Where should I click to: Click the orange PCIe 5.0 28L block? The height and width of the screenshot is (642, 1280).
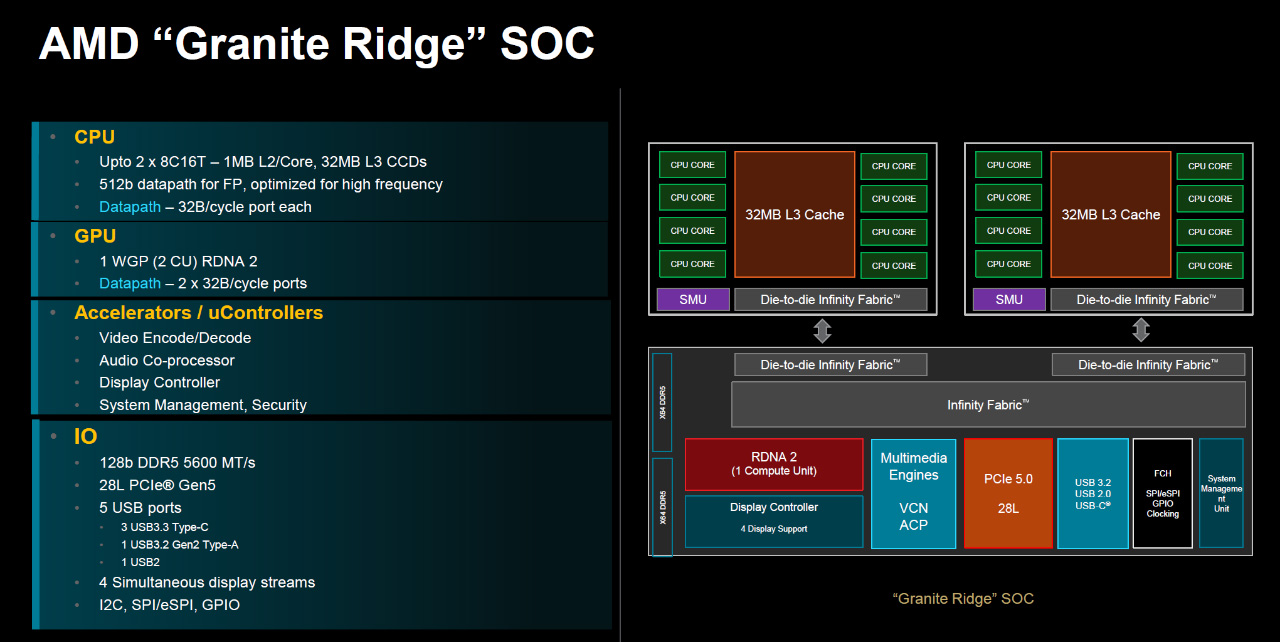point(1008,493)
